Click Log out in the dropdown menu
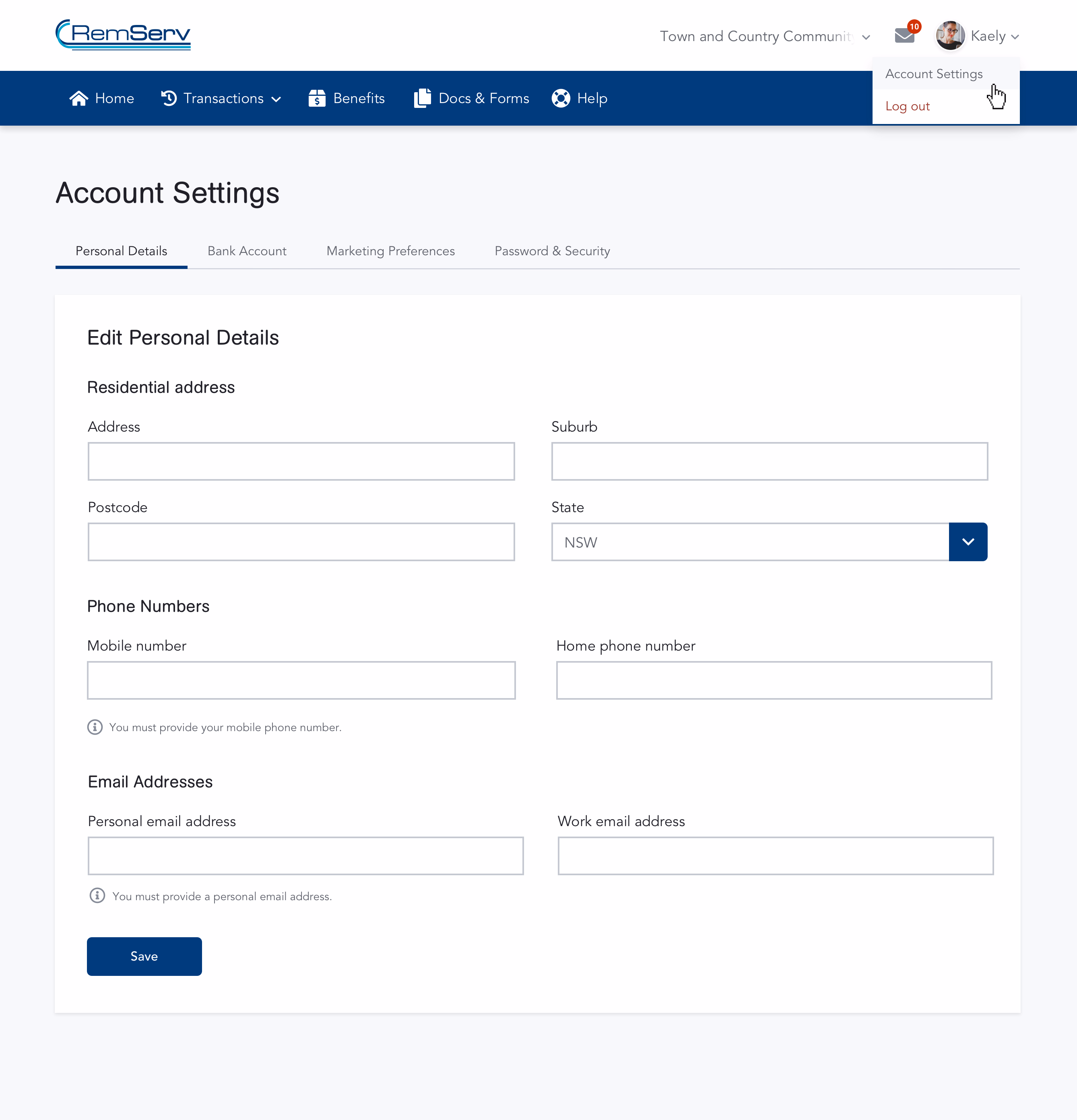The image size is (1077, 1120). [x=907, y=106]
